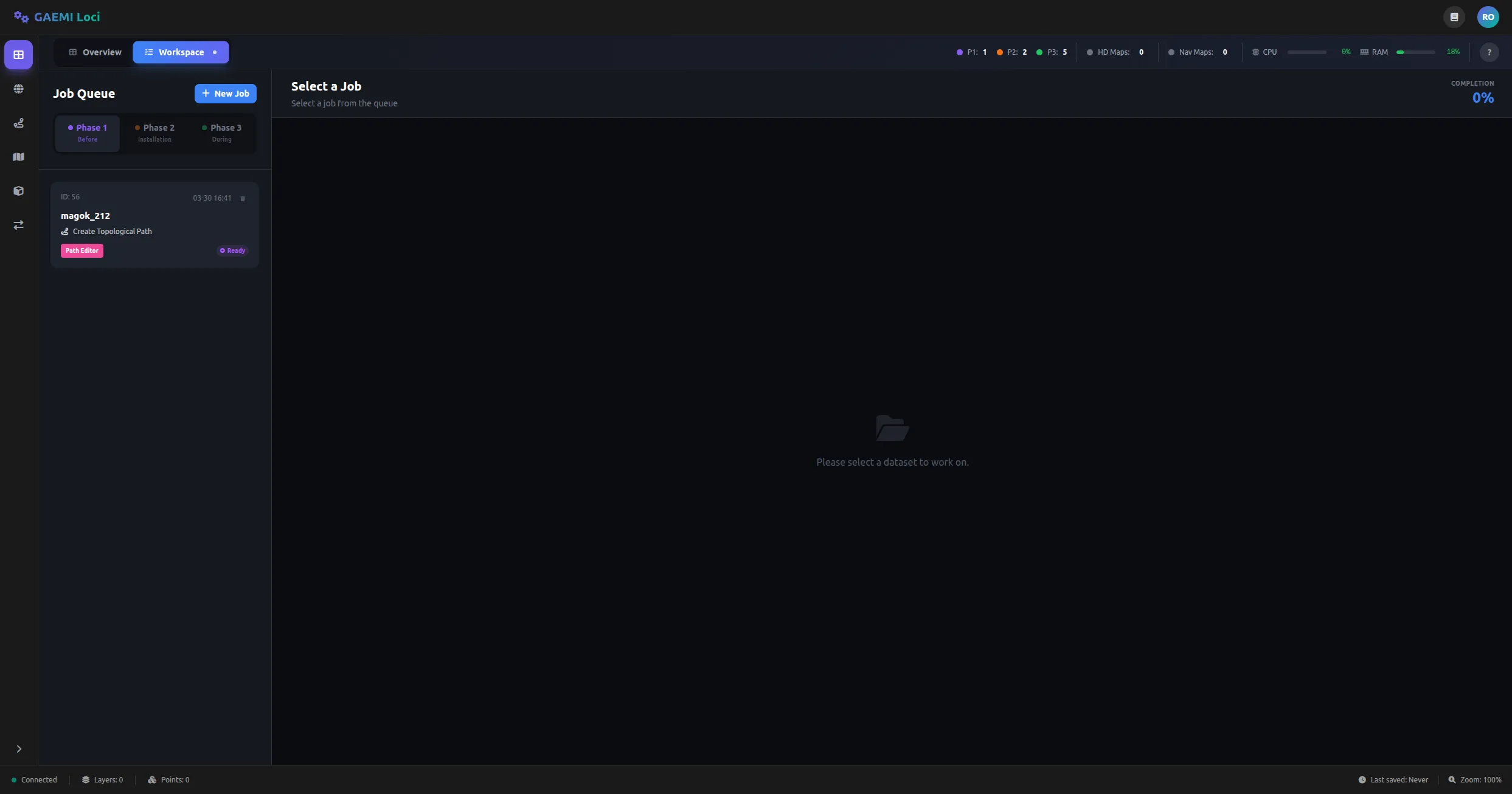1512x794 pixels.
Task: Select the Phase 3 During filter
Action: (x=221, y=133)
